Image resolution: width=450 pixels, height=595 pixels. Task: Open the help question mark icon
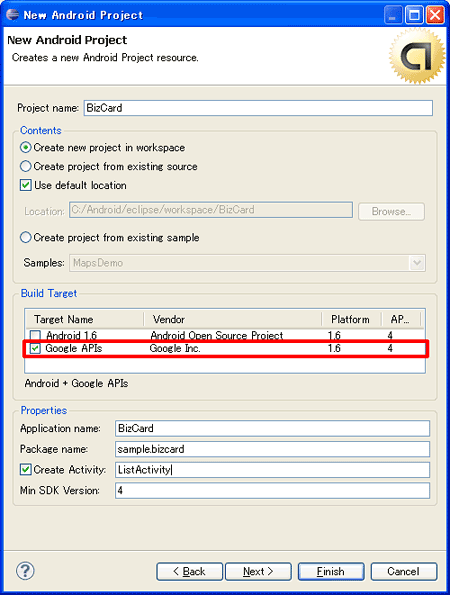click(x=25, y=570)
